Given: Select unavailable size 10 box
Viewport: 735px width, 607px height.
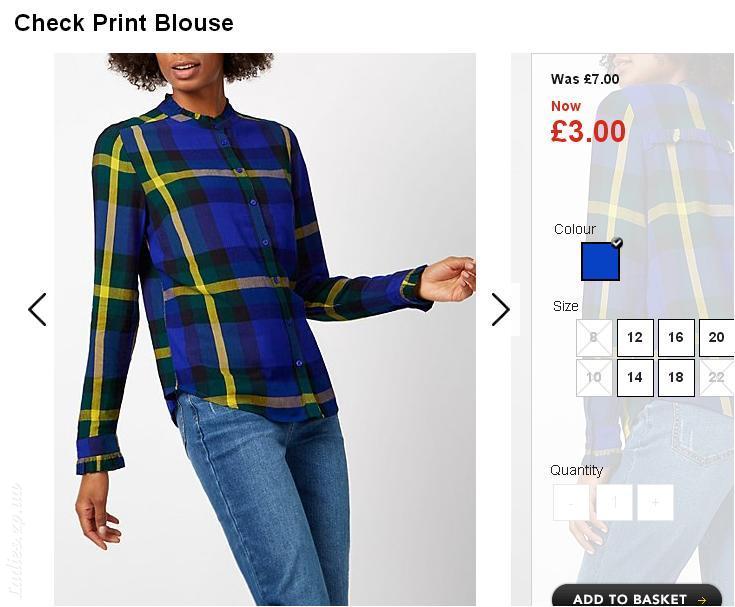Looking at the screenshot, I should pos(594,378).
